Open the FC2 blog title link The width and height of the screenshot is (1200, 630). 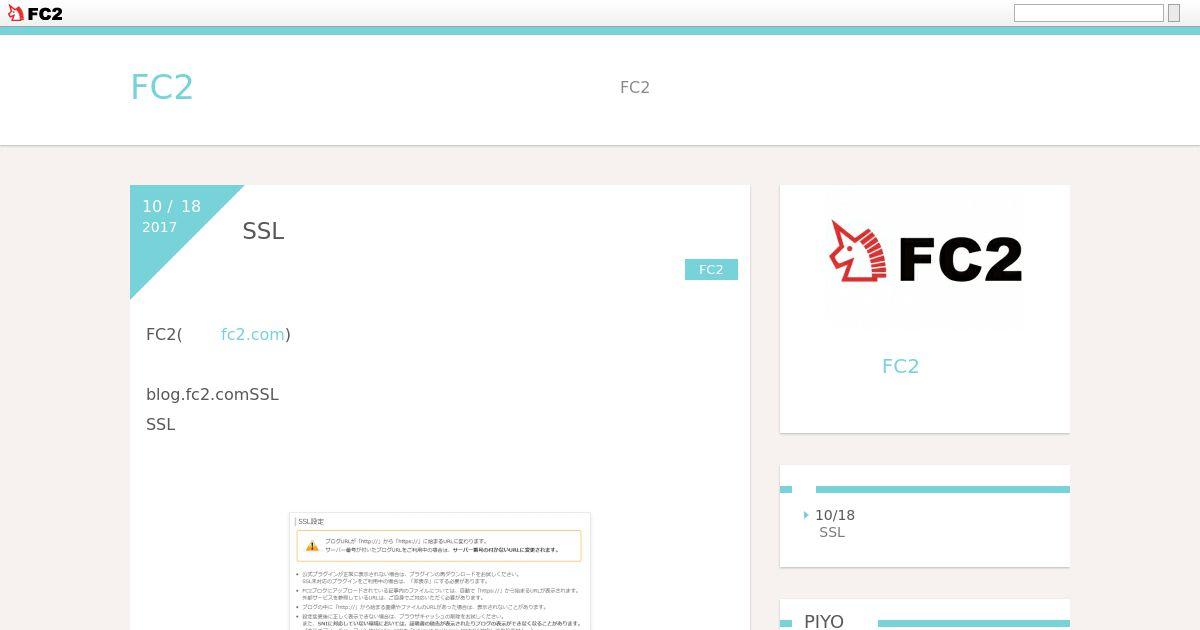[161, 87]
